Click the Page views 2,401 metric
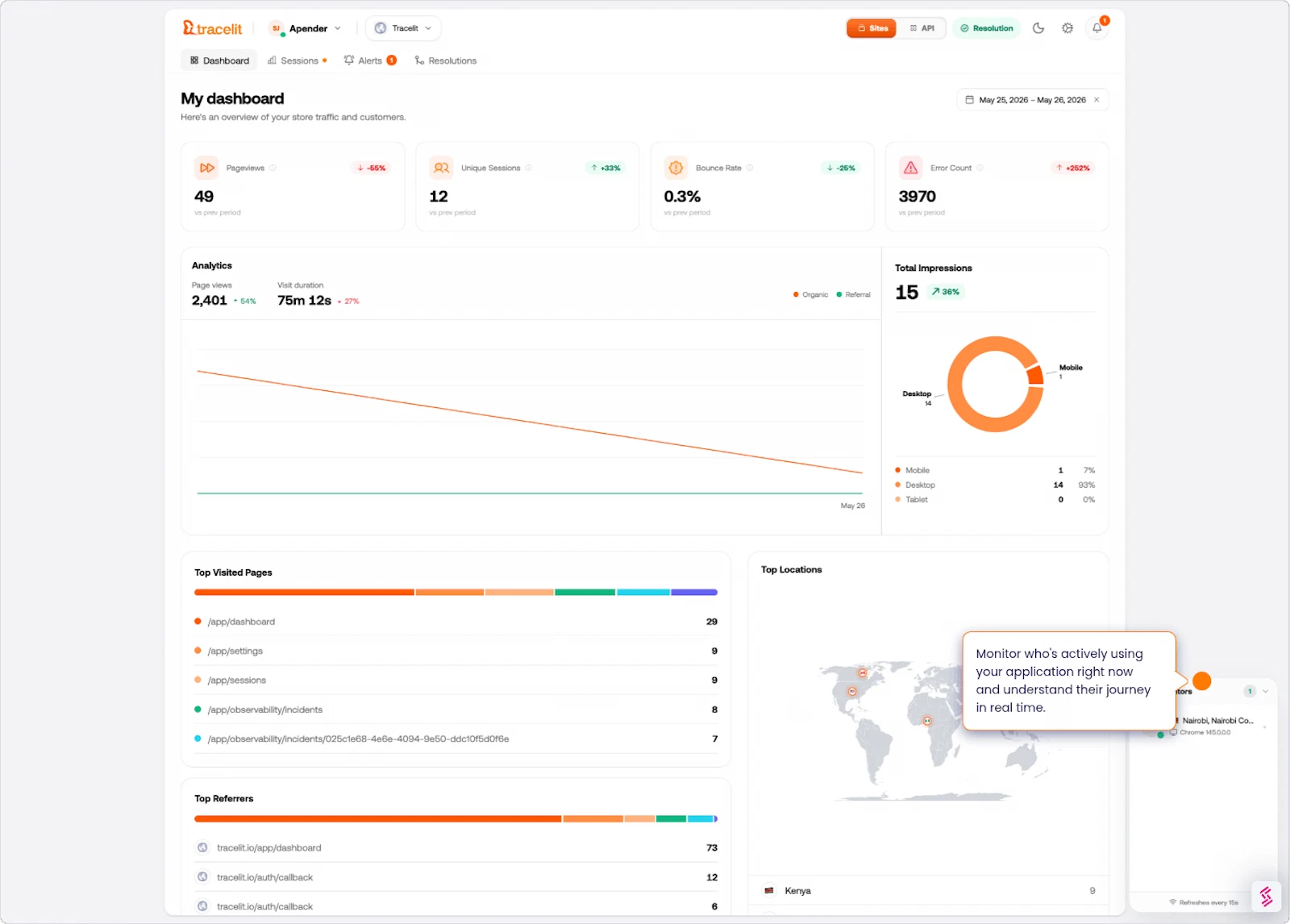1290x924 pixels. point(223,295)
